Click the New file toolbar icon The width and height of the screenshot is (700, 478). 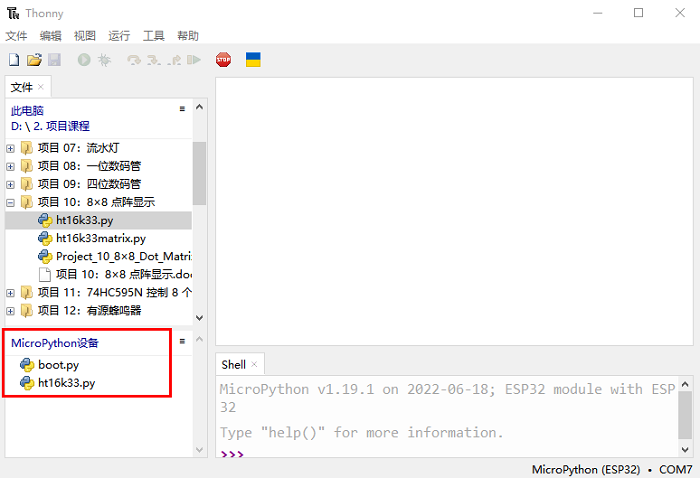pyautogui.click(x=13, y=60)
